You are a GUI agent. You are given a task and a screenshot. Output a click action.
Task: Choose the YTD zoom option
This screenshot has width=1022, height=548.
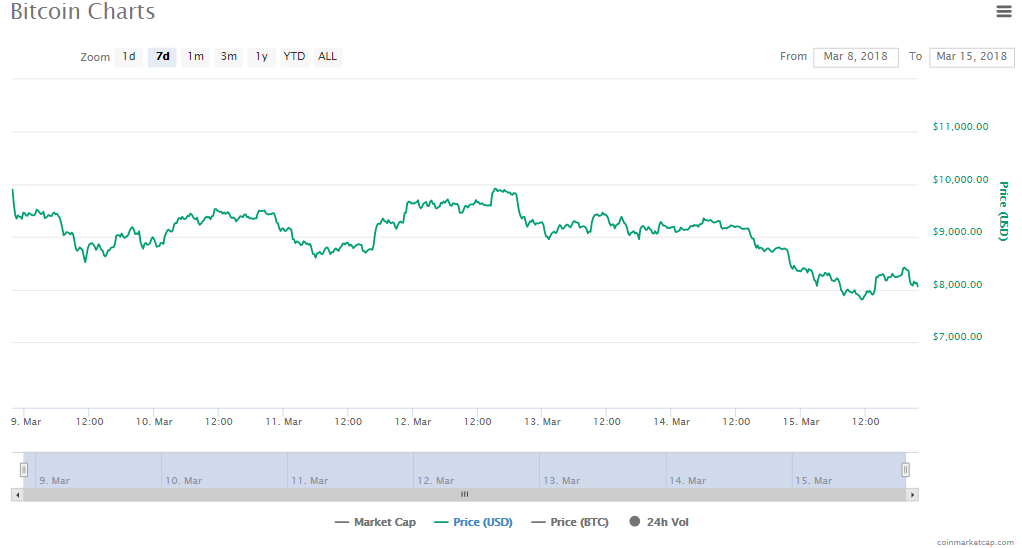pyautogui.click(x=294, y=57)
